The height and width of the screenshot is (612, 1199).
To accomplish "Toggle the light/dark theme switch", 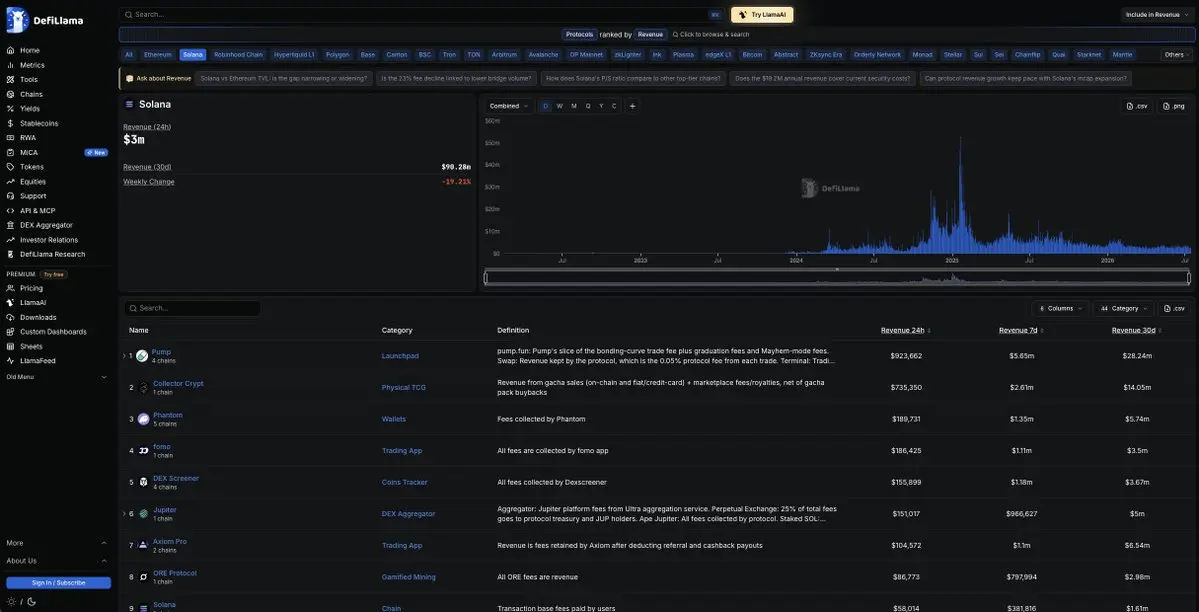I will (21, 601).
